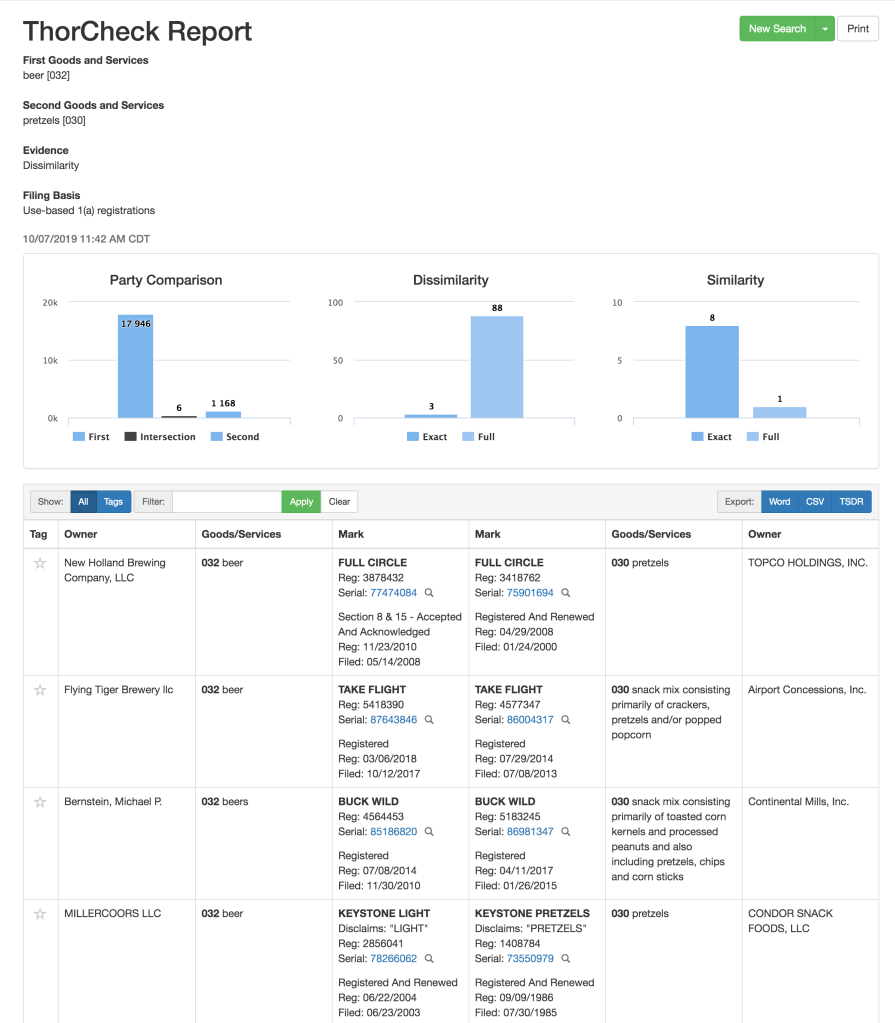Export report as Word

(x=779, y=502)
